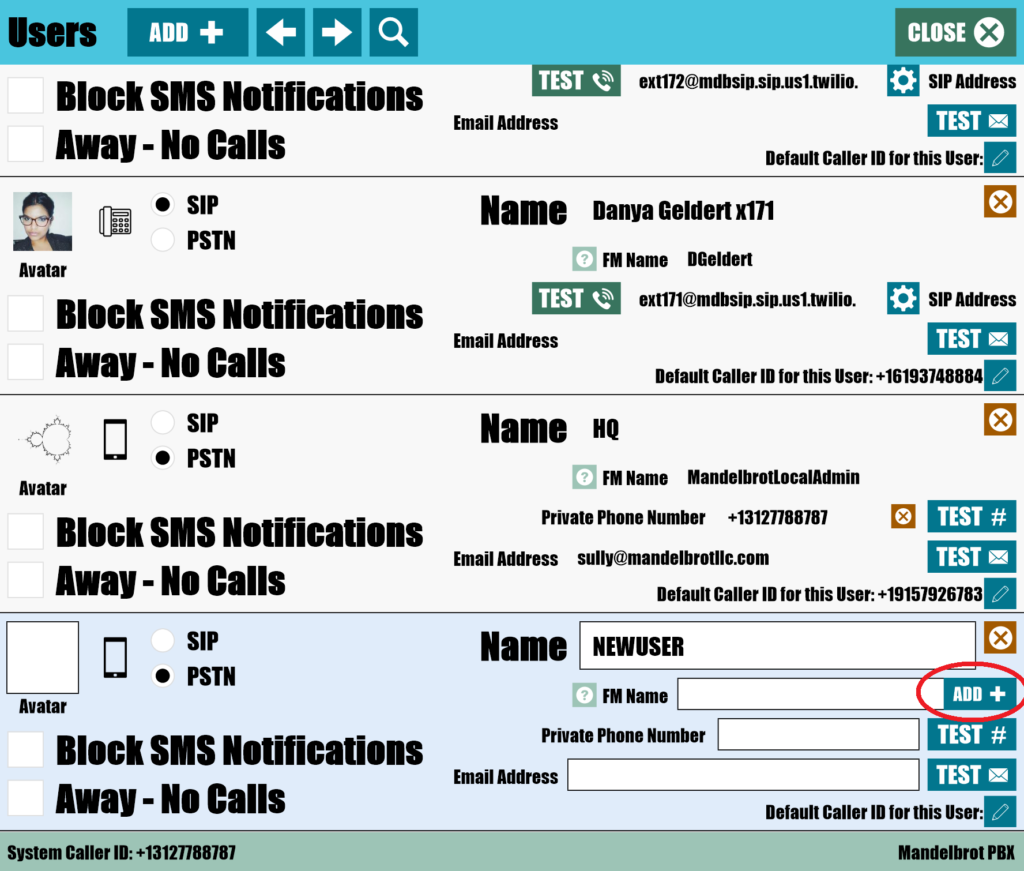This screenshot has height=871, width=1024.
Task: Test SIP call for ext172
Action: point(576,80)
